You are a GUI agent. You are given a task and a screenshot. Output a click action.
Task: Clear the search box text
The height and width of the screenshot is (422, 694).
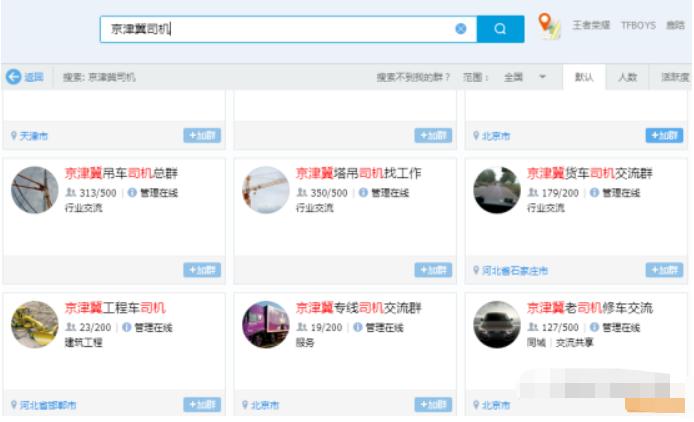click(x=461, y=29)
